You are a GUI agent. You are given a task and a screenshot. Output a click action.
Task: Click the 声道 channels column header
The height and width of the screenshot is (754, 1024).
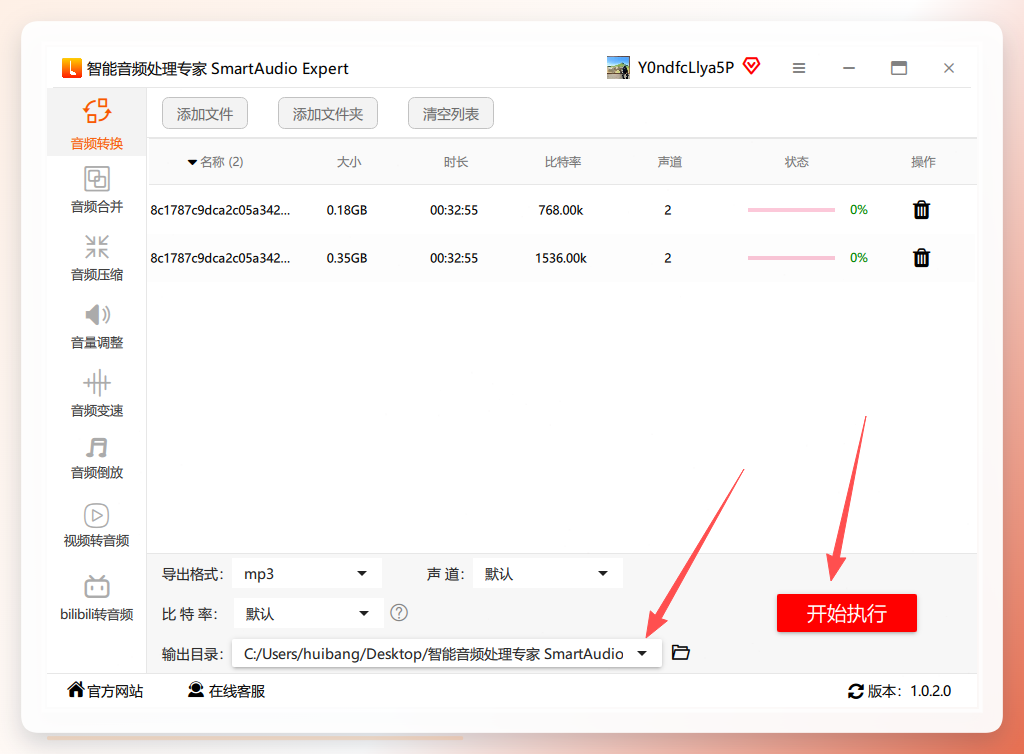(670, 162)
